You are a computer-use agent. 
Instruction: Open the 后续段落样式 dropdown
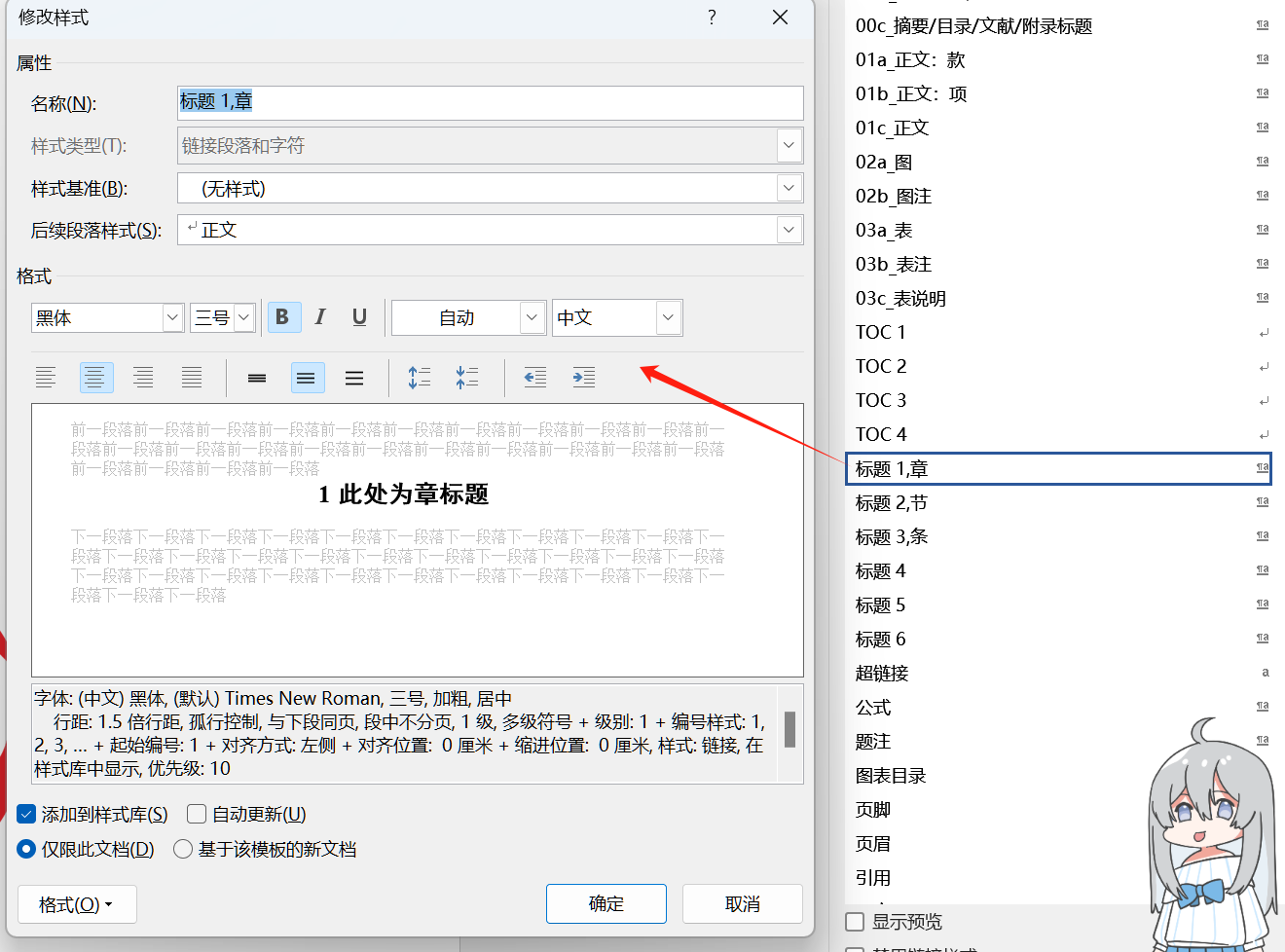click(789, 230)
